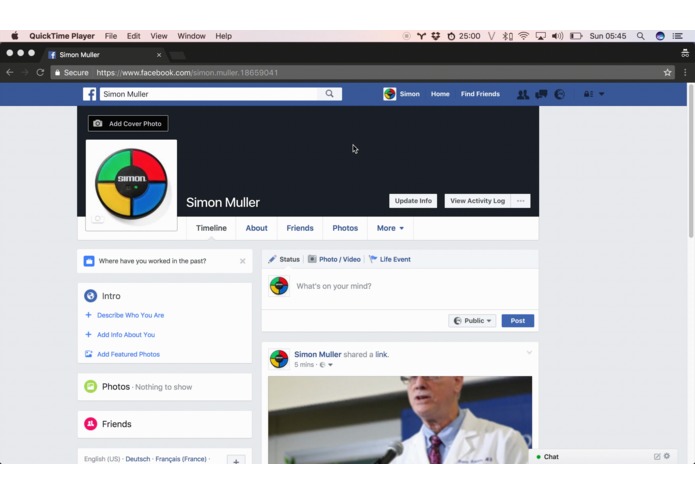Screen dimensions: 695x494
Task: Click Add Featured Photos link
Action: [129, 354]
